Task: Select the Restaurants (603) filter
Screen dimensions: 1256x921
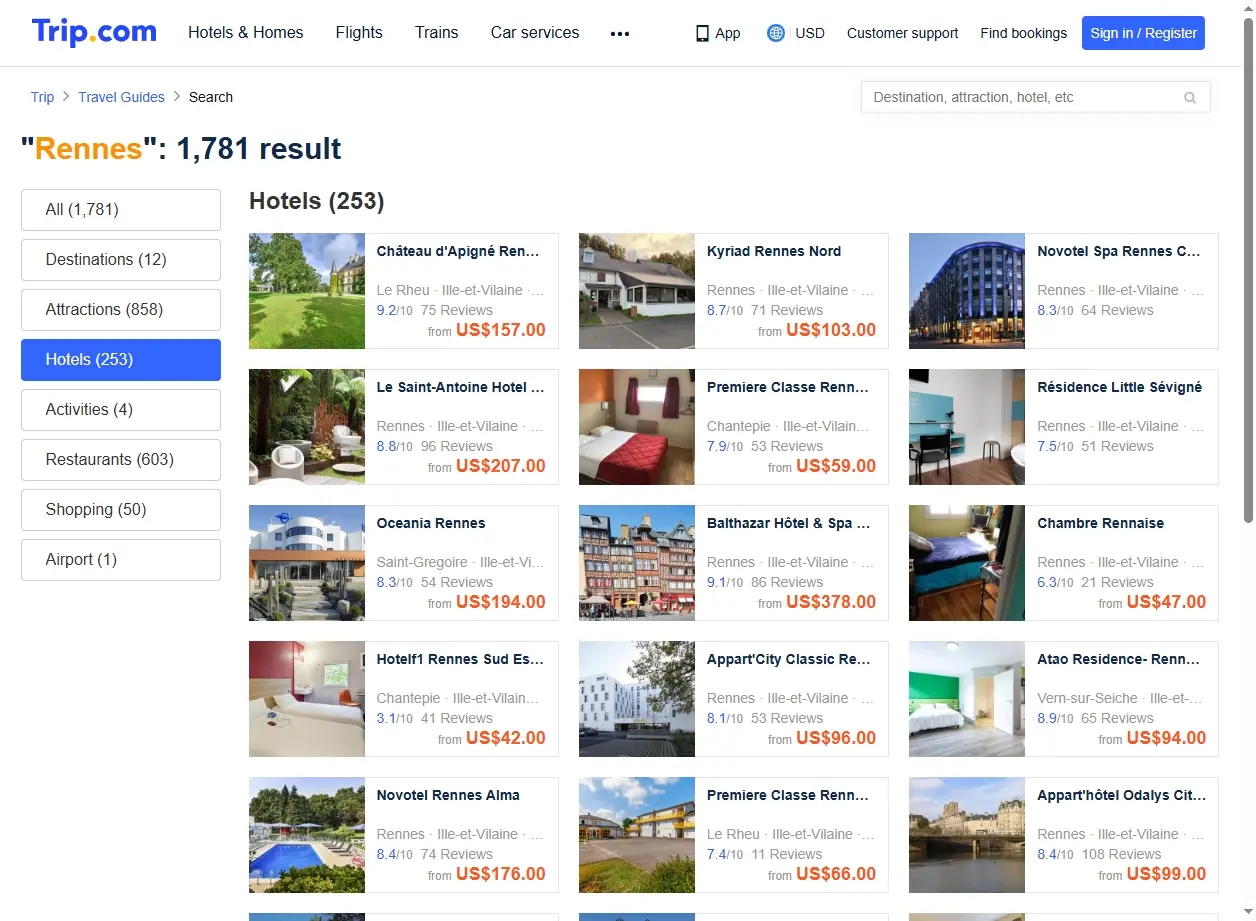Action: click(x=121, y=460)
